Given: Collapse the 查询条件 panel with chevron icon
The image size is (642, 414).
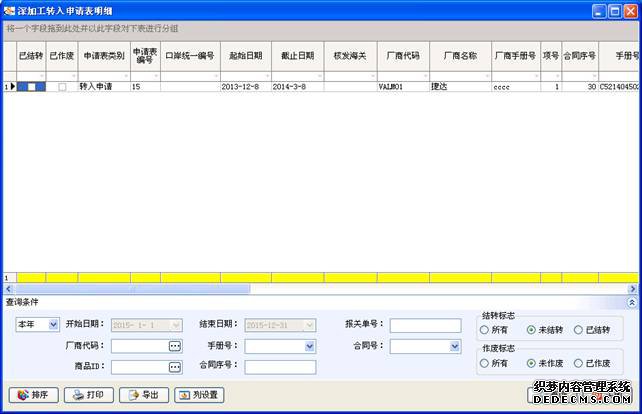Looking at the screenshot, I should [631, 301].
